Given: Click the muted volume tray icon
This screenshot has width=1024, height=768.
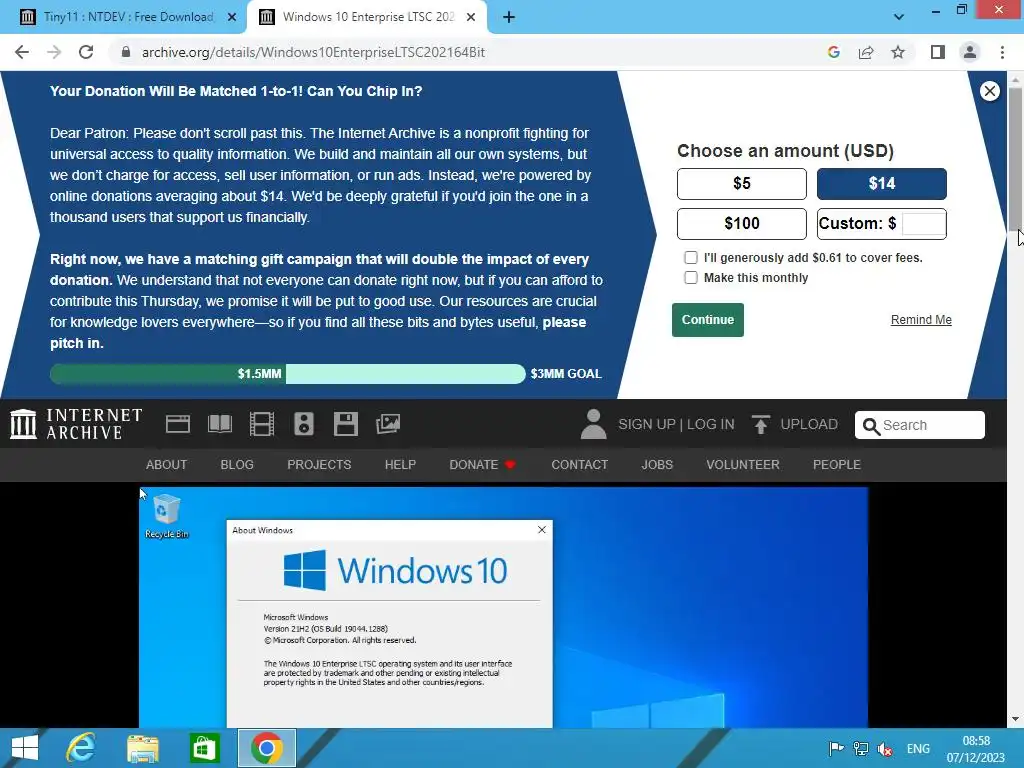Looking at the screenshot, I should click(x=885, y=748).
